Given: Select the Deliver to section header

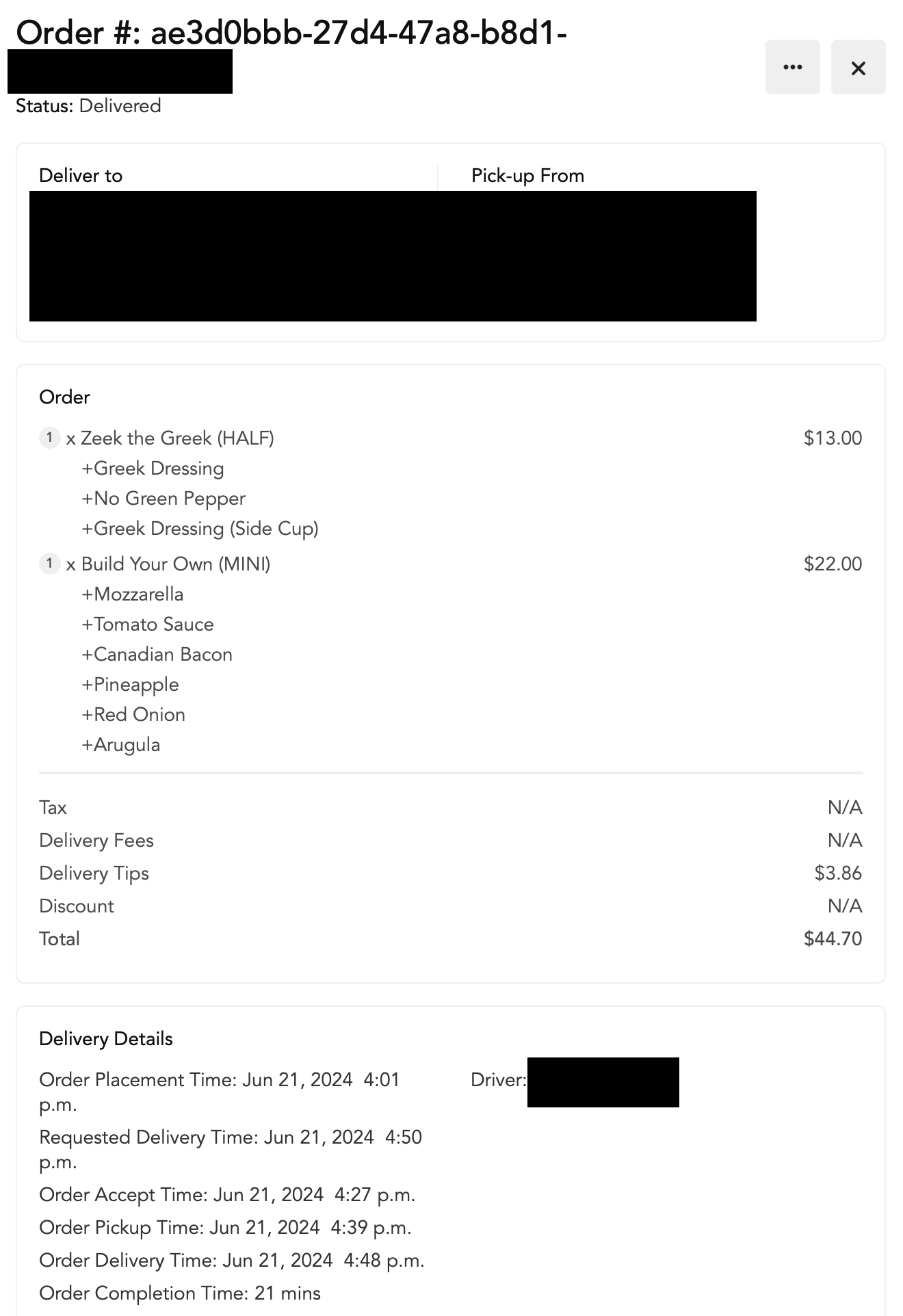Looking at the screenshot, I should point(80,176).
